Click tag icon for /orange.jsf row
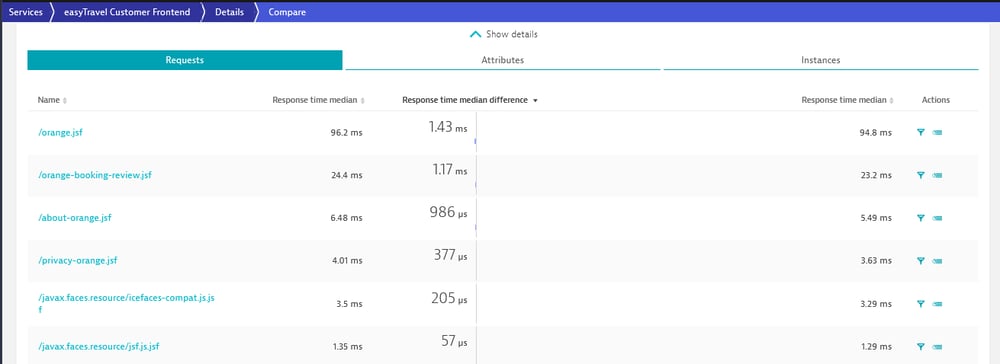The height and width of the screenshot is (364, 1000). [x=937, y=133]
